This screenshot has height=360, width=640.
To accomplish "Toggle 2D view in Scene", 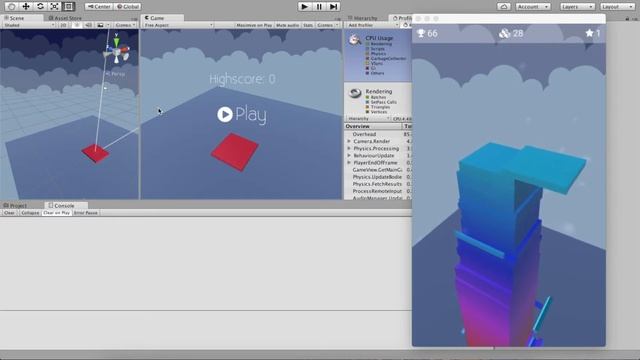I will tap(63, 25).
